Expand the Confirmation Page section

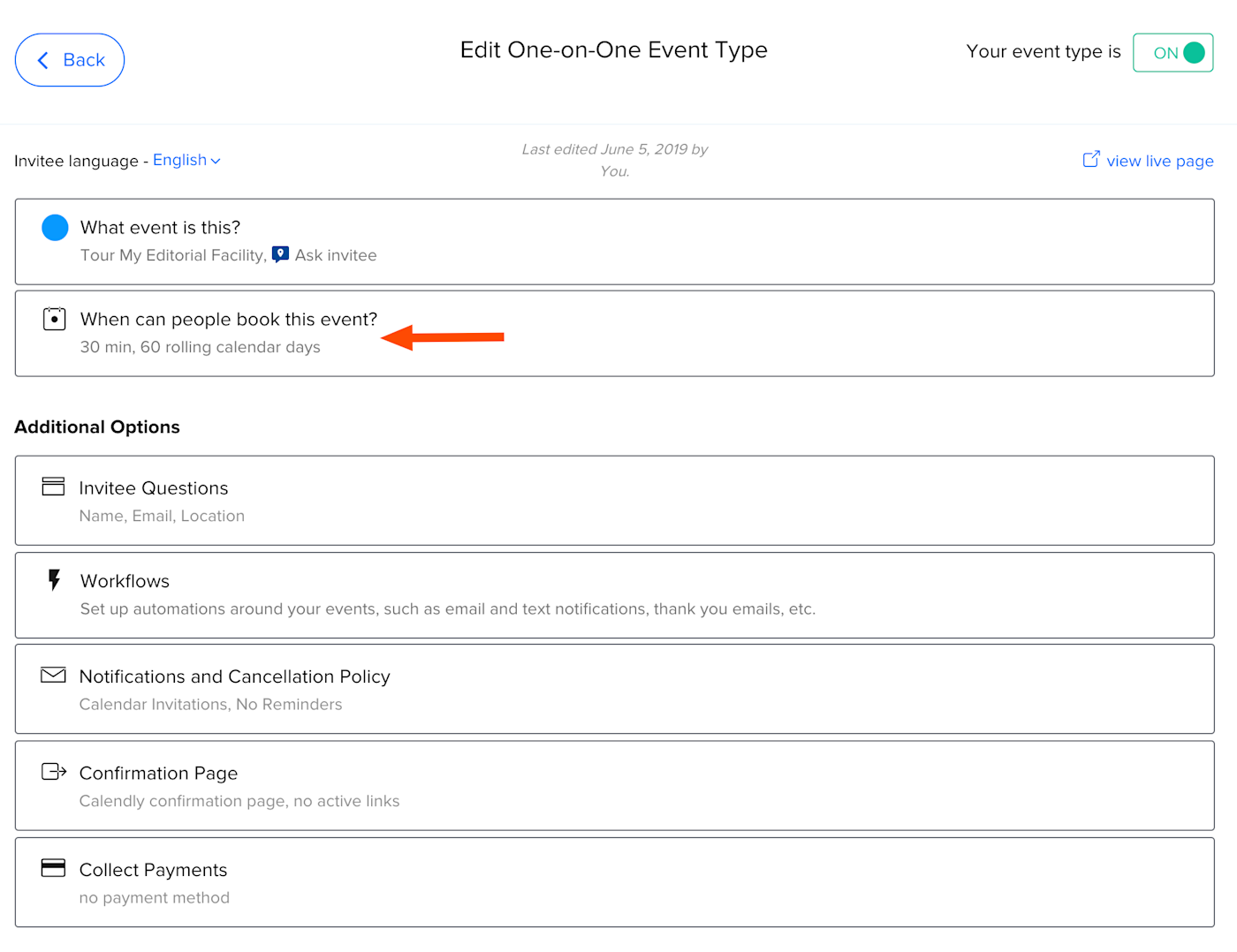(x=614, y=785)
